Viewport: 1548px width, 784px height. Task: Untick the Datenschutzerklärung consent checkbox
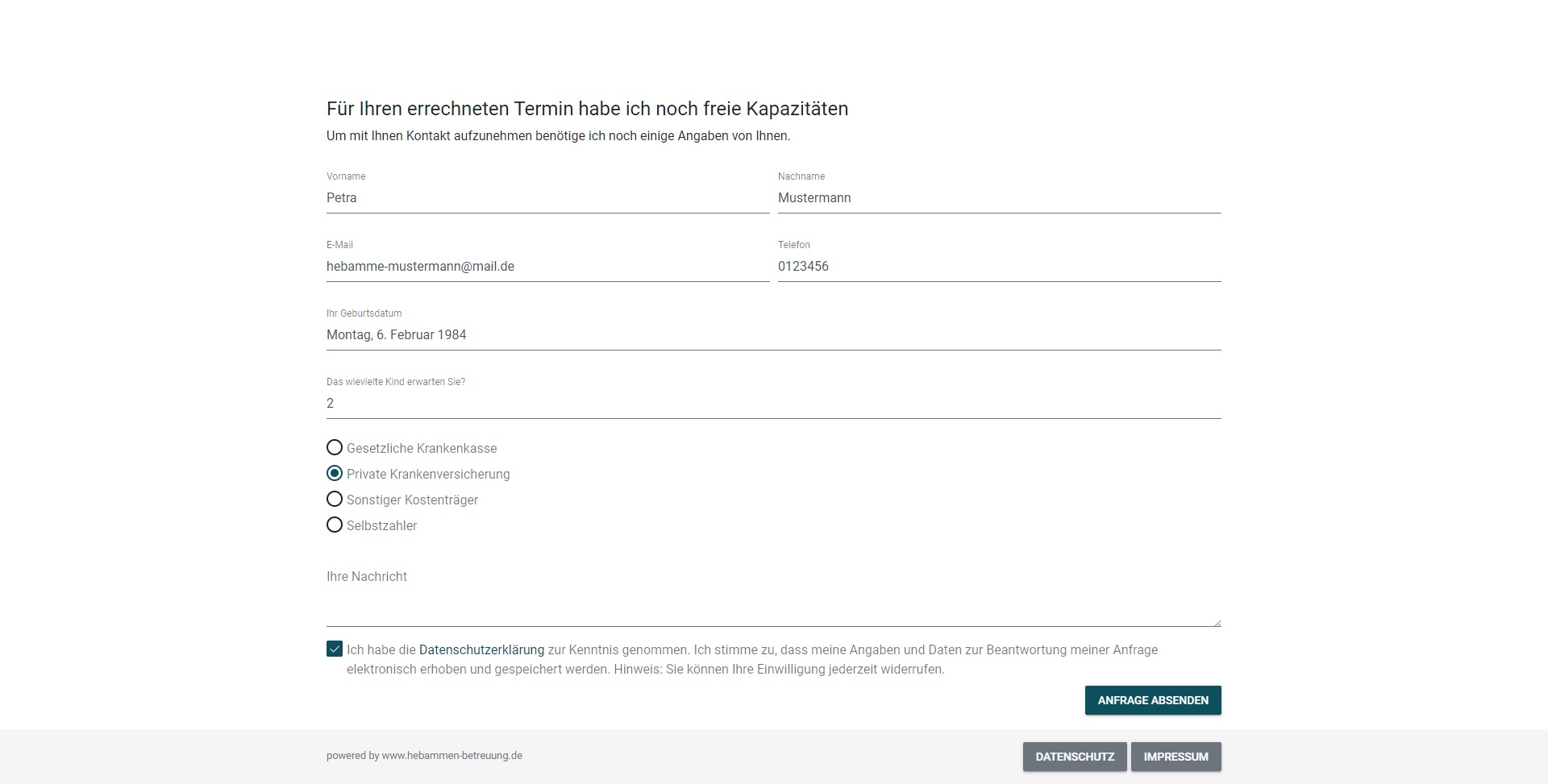click(x=335, y=649)
